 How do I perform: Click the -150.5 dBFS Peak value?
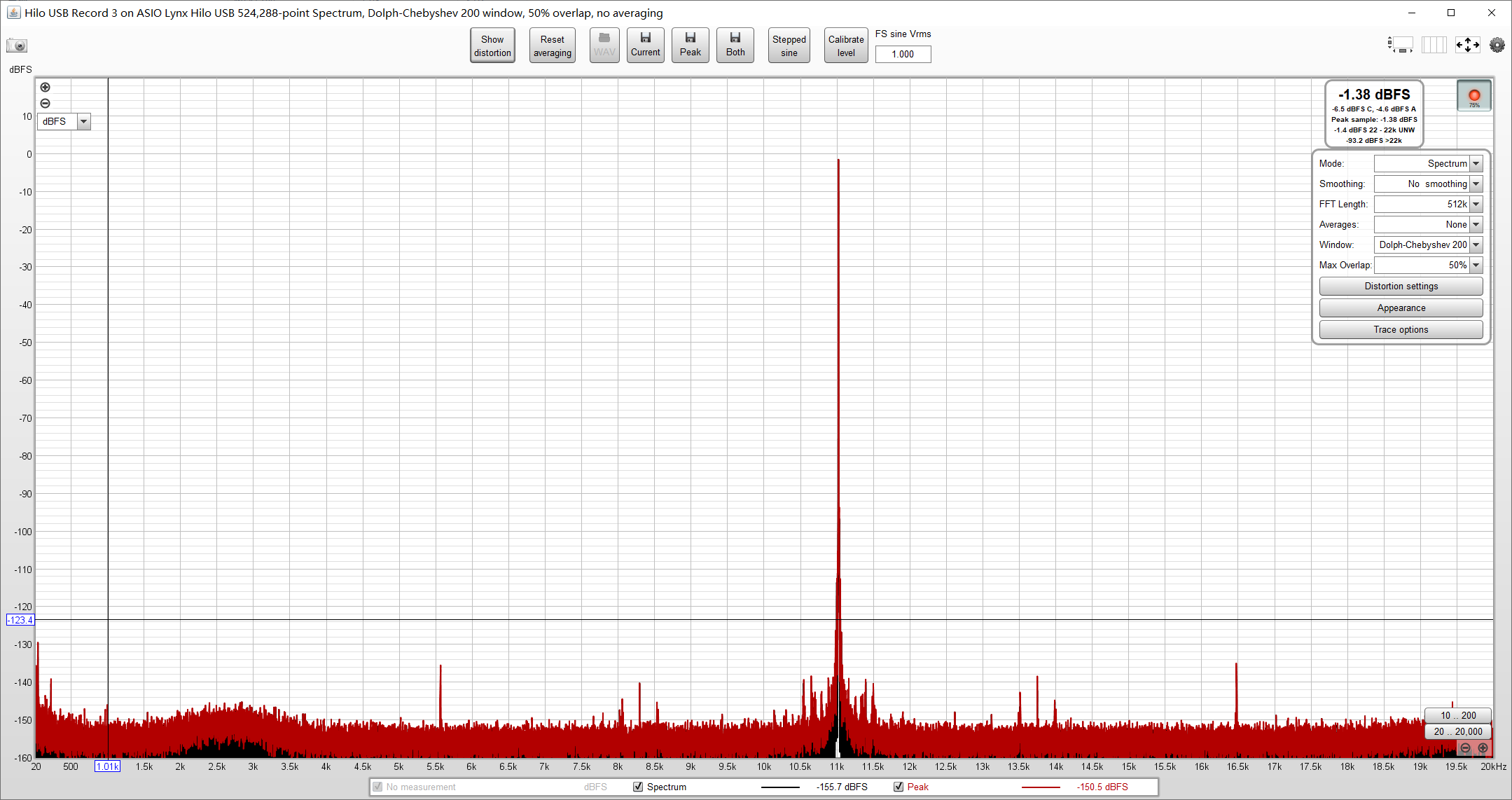[1102, 787]
